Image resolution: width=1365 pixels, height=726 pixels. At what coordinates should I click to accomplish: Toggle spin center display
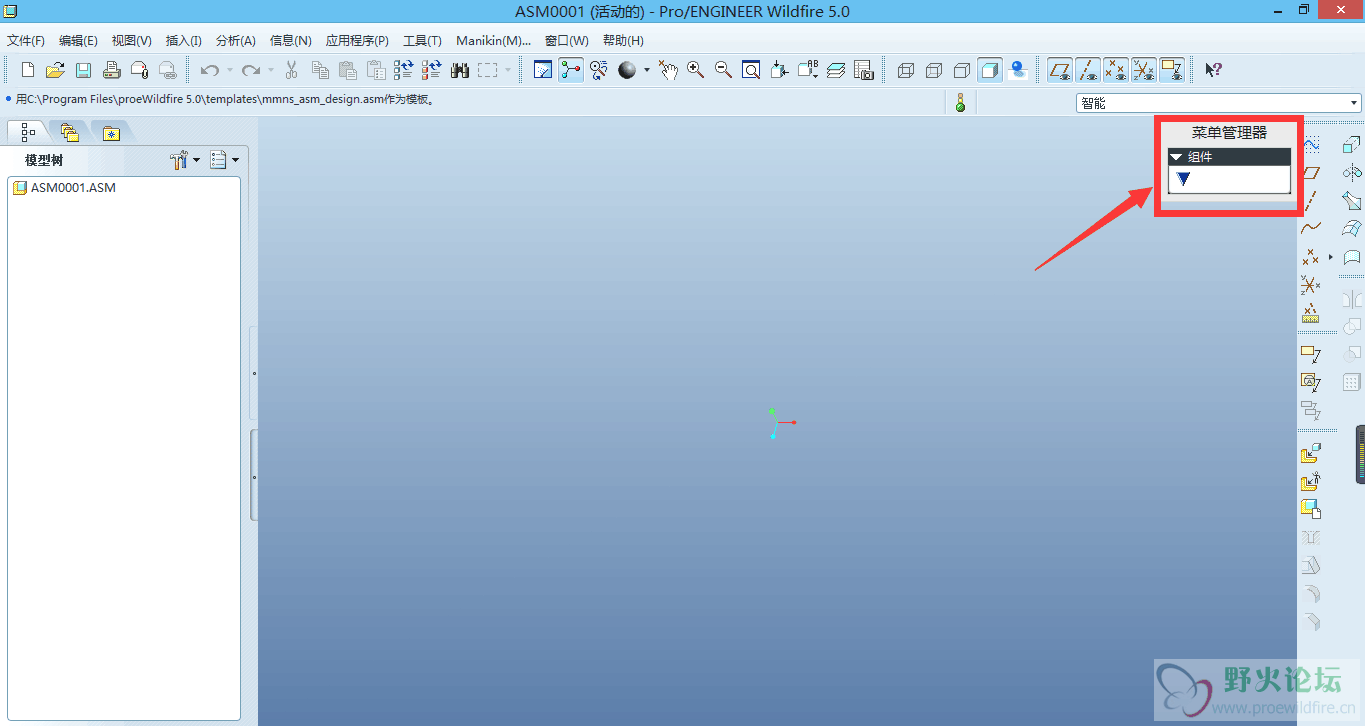click(571, 70)
